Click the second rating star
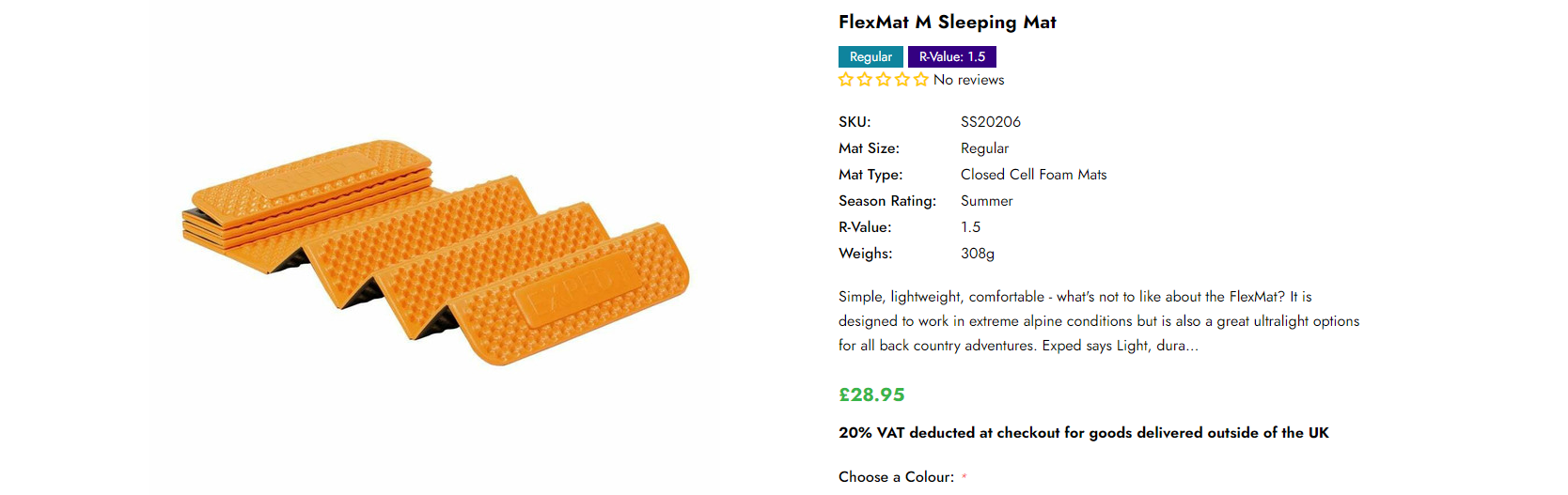The image size is (1568, 495). tap(865, 80)
